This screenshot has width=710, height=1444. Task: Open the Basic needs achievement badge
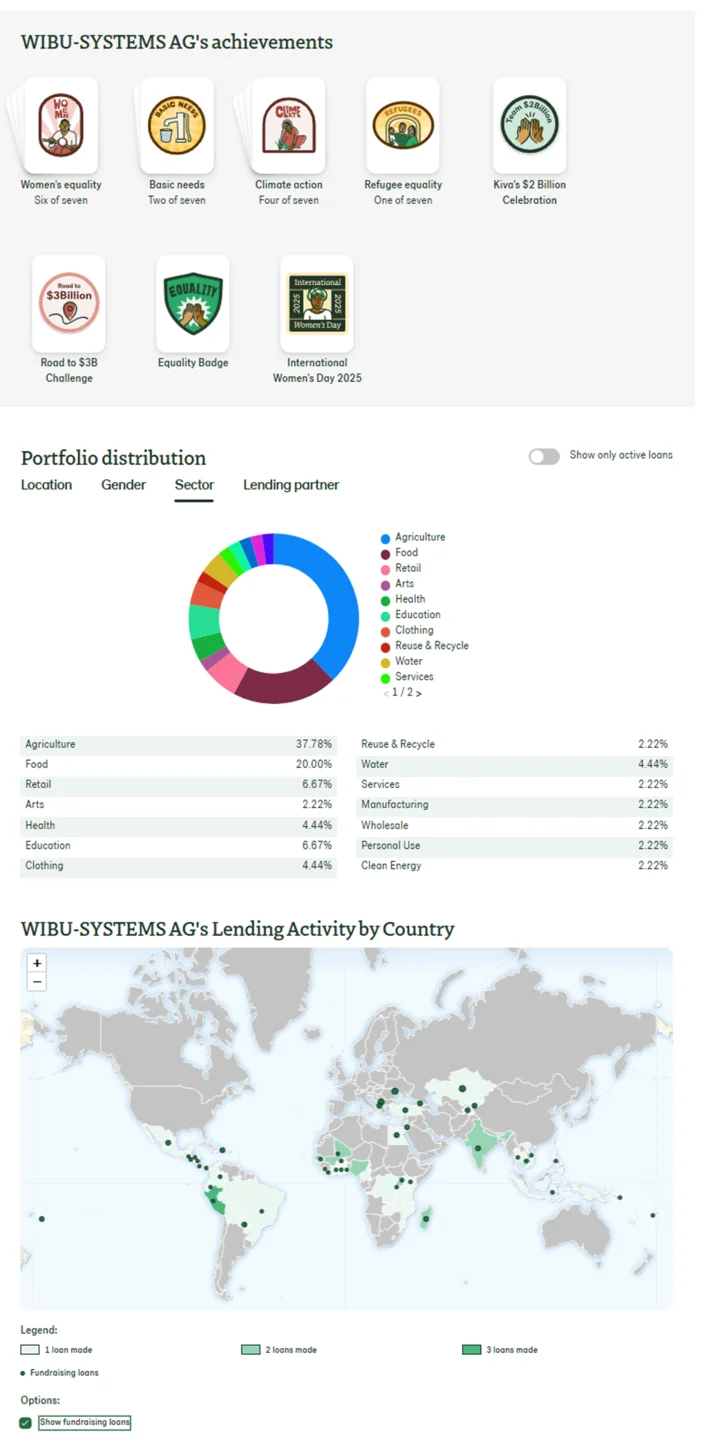click(x=177, y=125)
